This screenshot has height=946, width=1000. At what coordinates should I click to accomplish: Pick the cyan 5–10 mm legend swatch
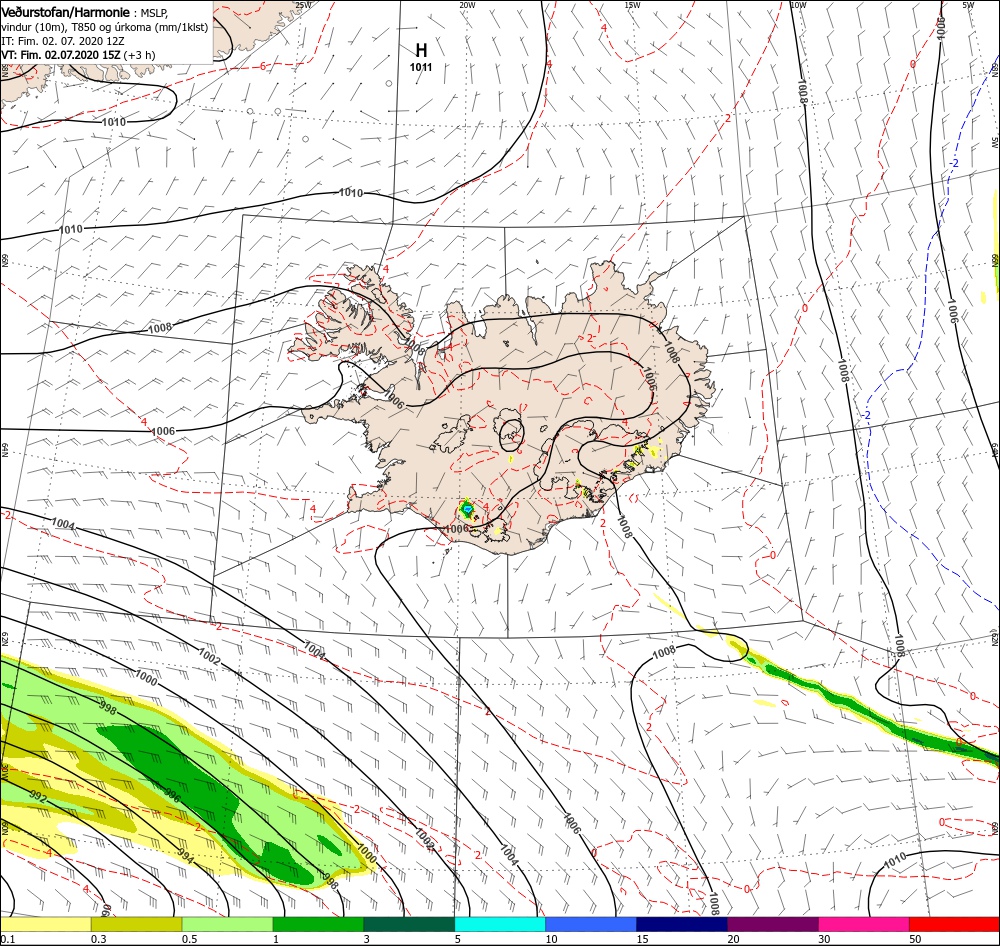(500, 924)
